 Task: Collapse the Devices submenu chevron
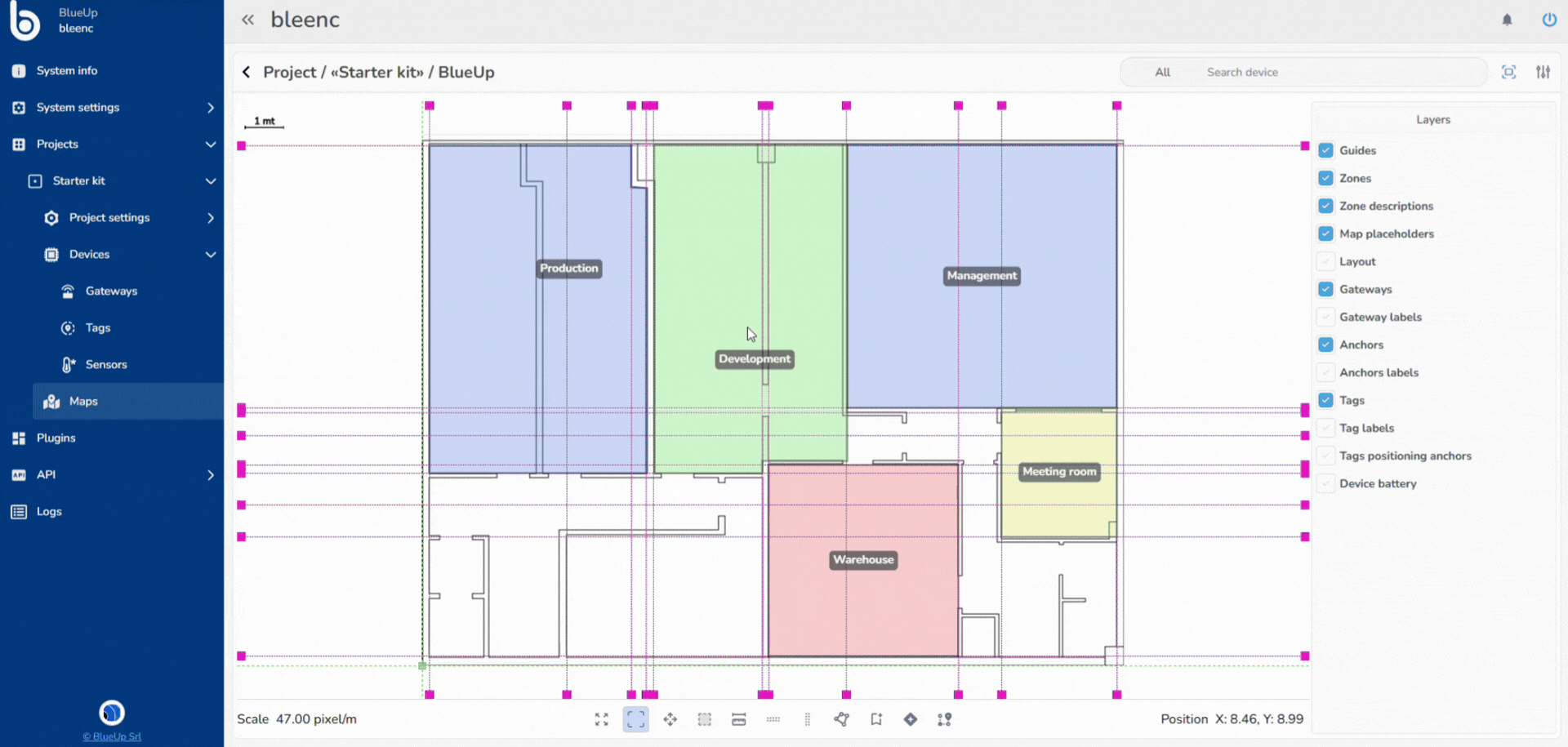(x=211, y=255)
